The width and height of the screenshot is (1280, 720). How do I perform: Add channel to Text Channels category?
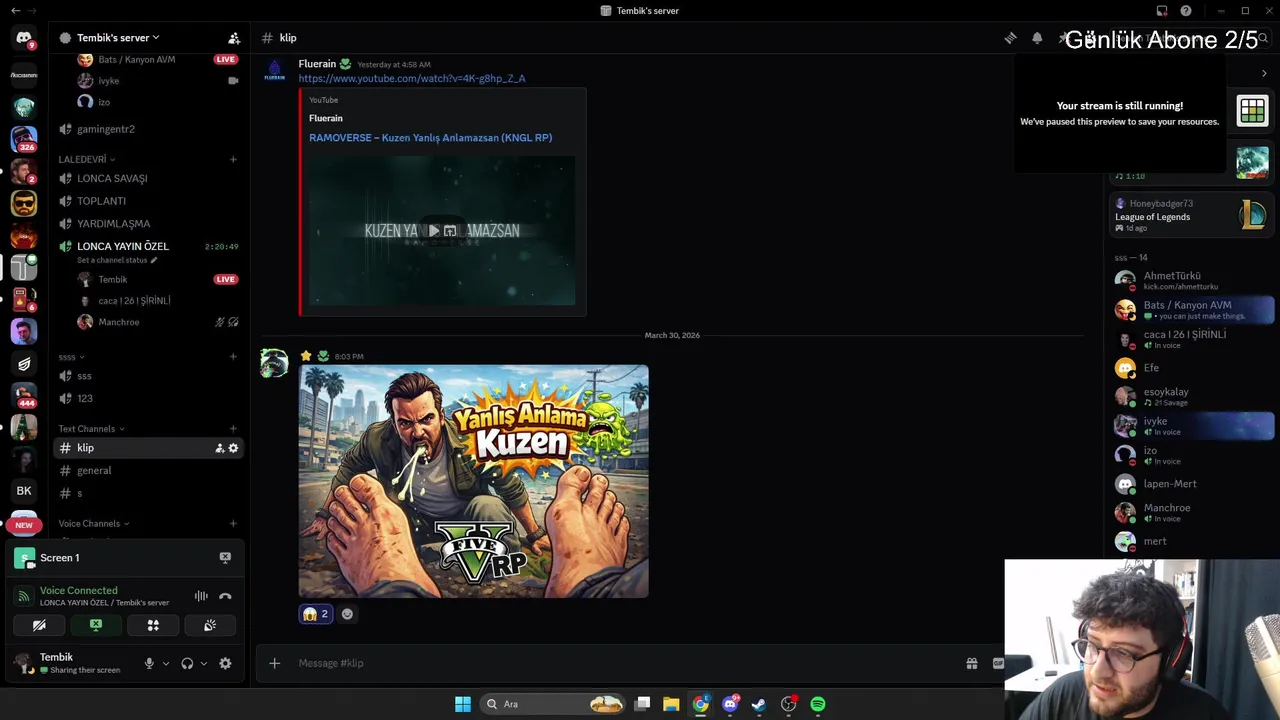pyautogui.click(x=233, y=429)
